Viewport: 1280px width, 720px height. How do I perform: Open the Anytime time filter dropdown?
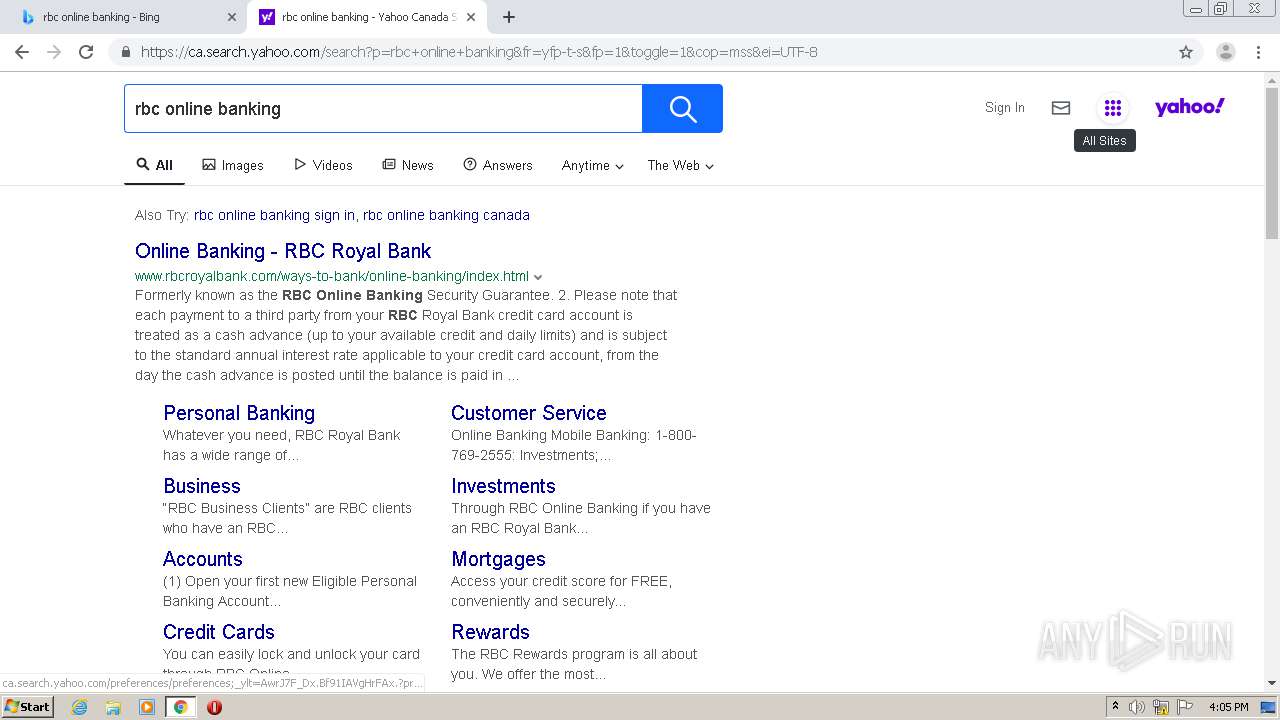[x=593, y=165]
